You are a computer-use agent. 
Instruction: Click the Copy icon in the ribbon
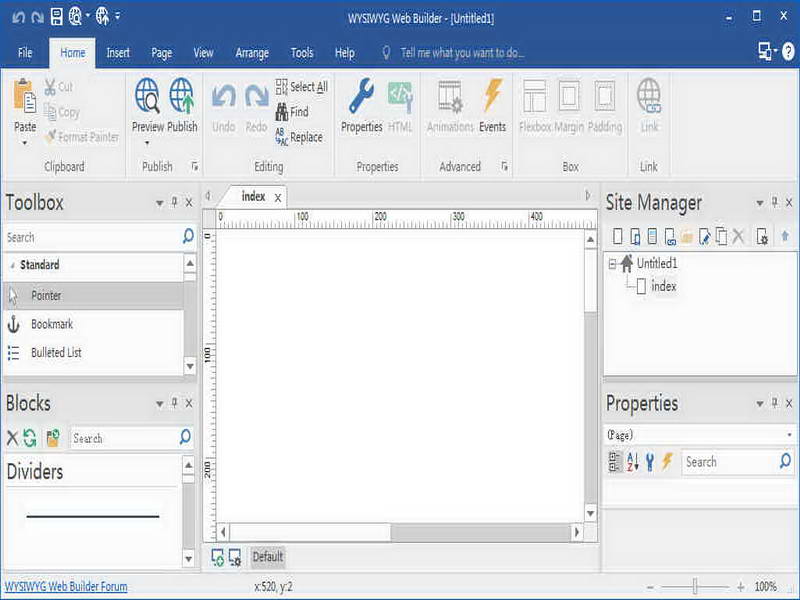tap(50, 111)
